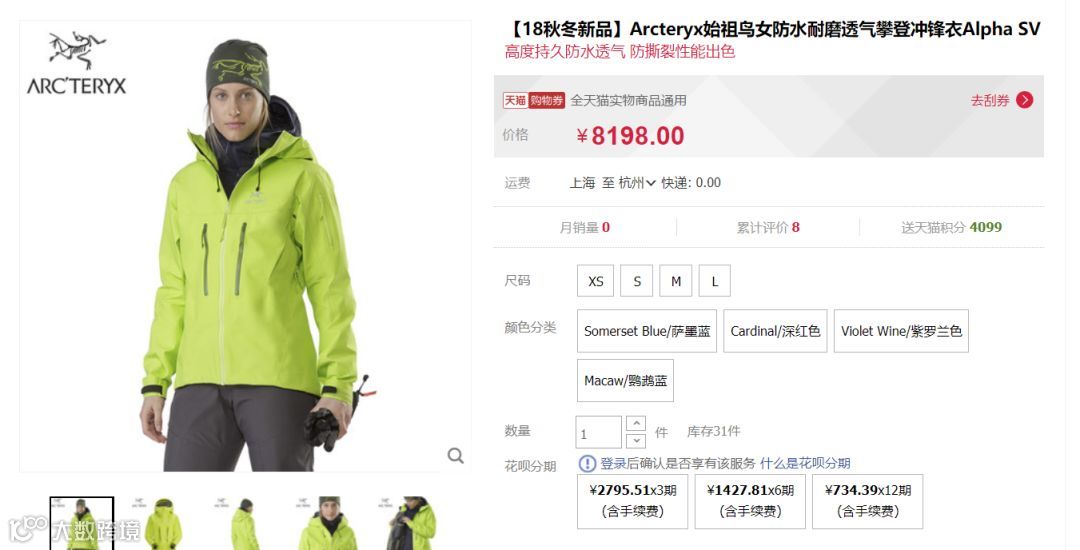Screen dimensions: 1080x550
Task: Pick the Cardinal/深红色 color option
Action: click(776, 331)
